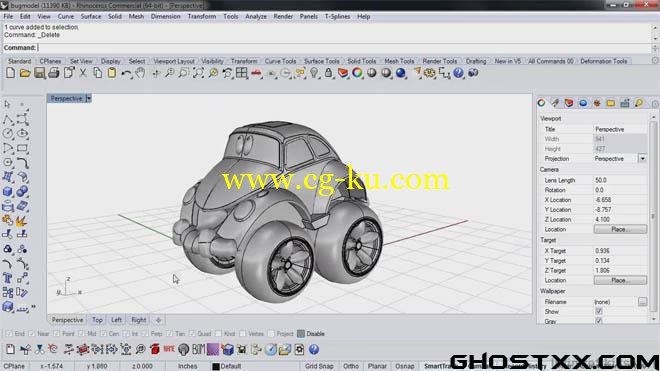660x371 pixels.
Task: Toggle Ortho in the status bar
Action: [351, 366]
